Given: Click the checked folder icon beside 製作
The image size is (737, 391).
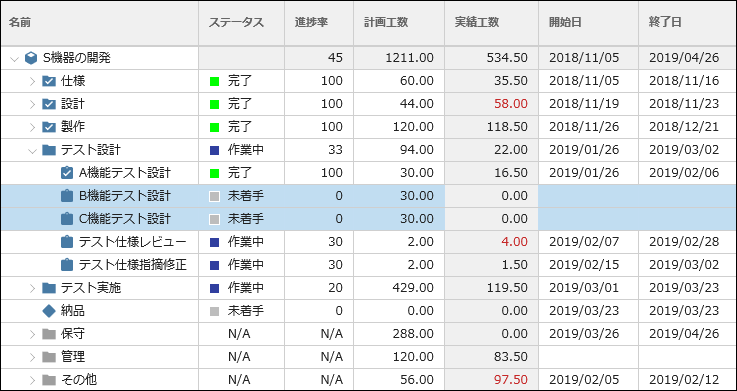Looking at the screenshot, I should click(49, 127).
